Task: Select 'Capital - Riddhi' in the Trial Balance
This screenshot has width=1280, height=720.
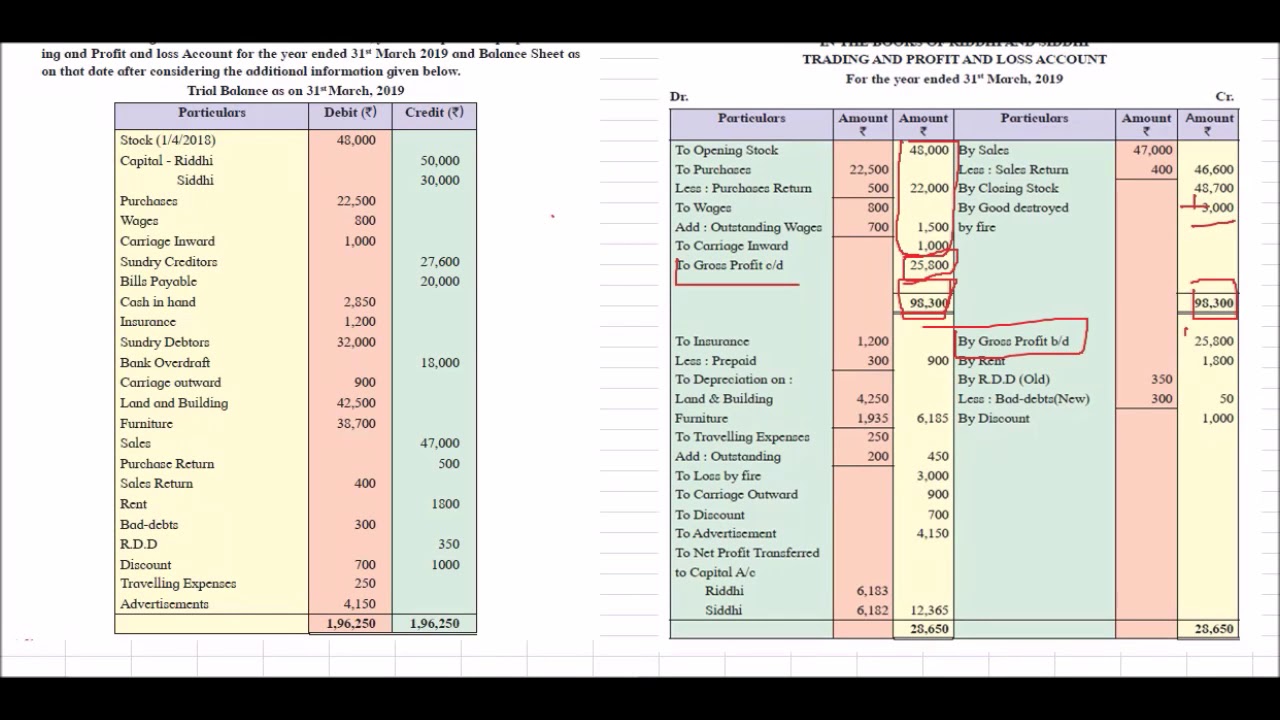Action: (x=166, y=160)
